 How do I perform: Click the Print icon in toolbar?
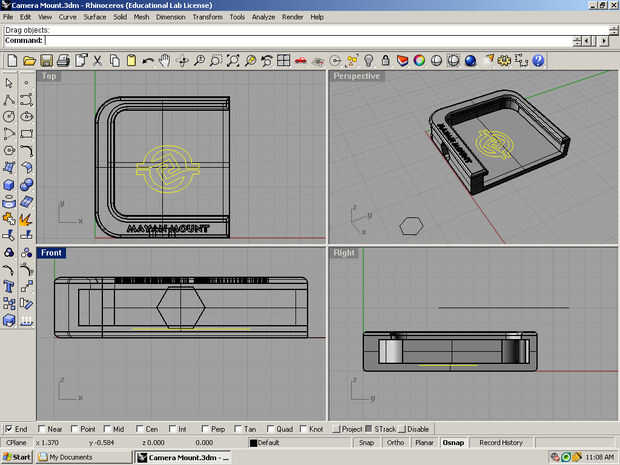coord(62,61)
